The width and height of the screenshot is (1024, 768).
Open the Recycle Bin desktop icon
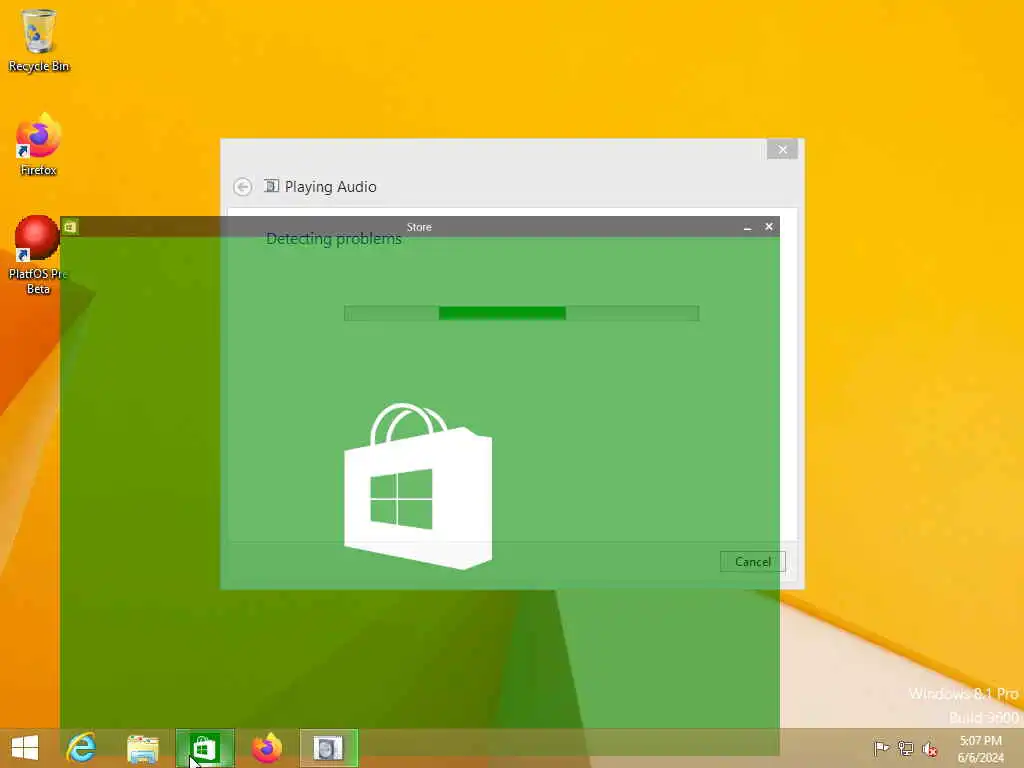click(39, 40)
